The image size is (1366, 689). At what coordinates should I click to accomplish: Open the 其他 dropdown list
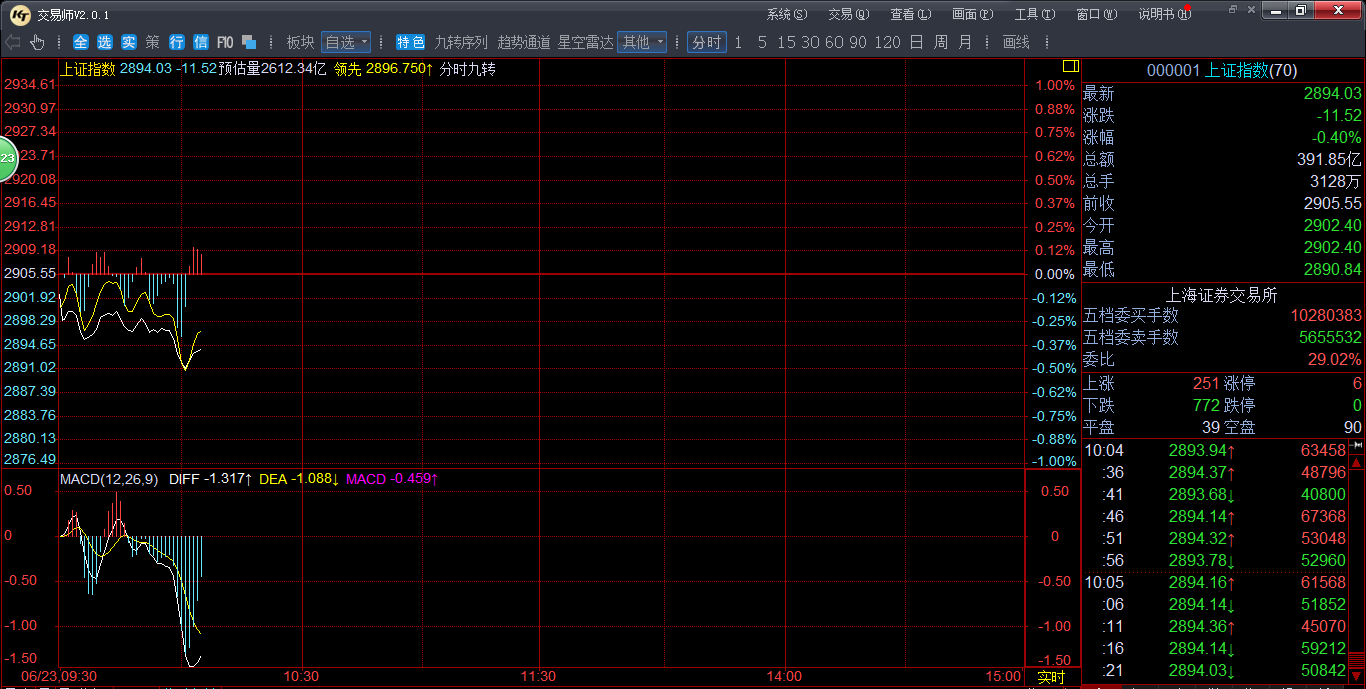coord(642,42)
